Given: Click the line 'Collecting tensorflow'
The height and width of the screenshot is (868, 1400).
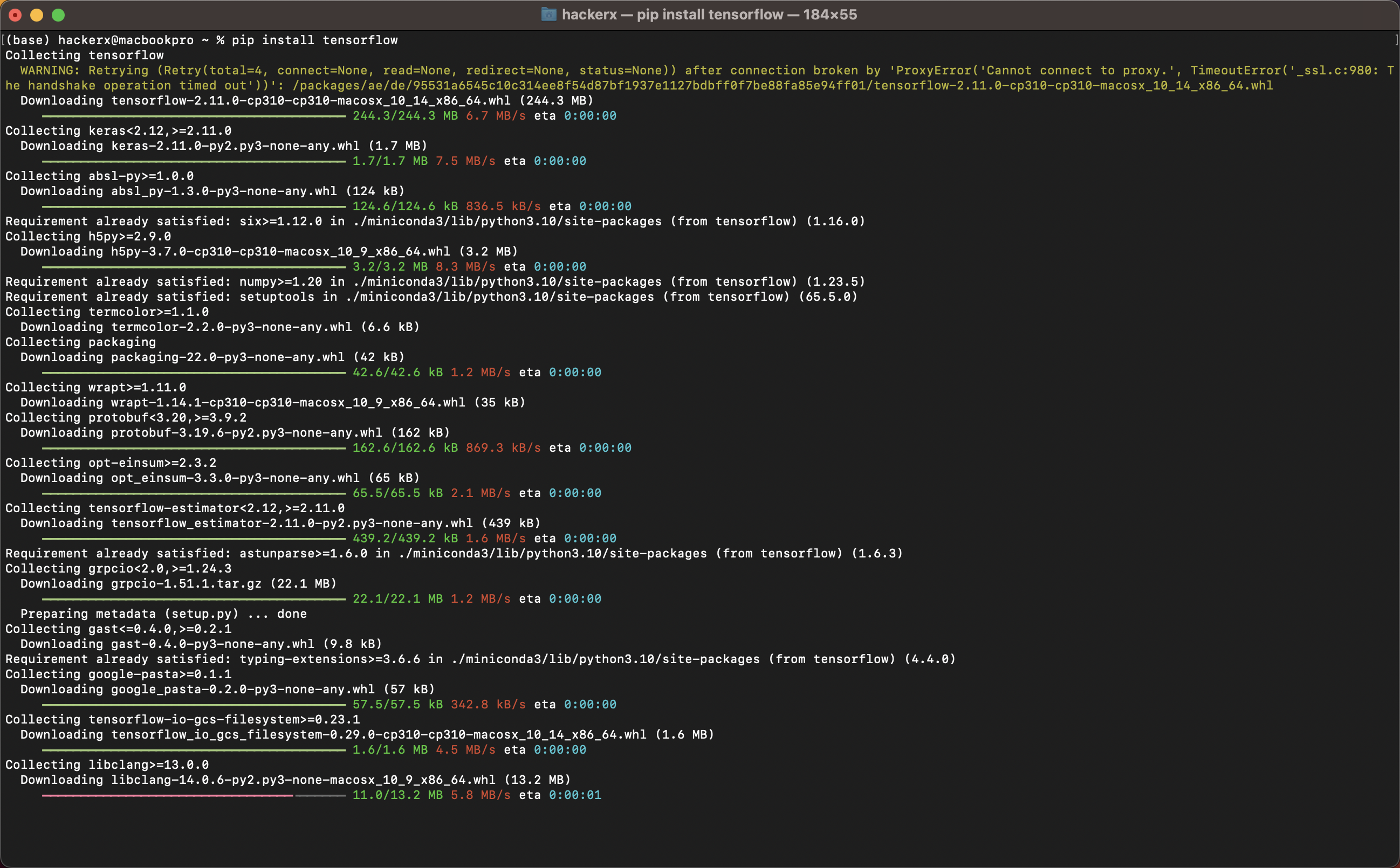Looking at the screenshot, I should (85, 55).
